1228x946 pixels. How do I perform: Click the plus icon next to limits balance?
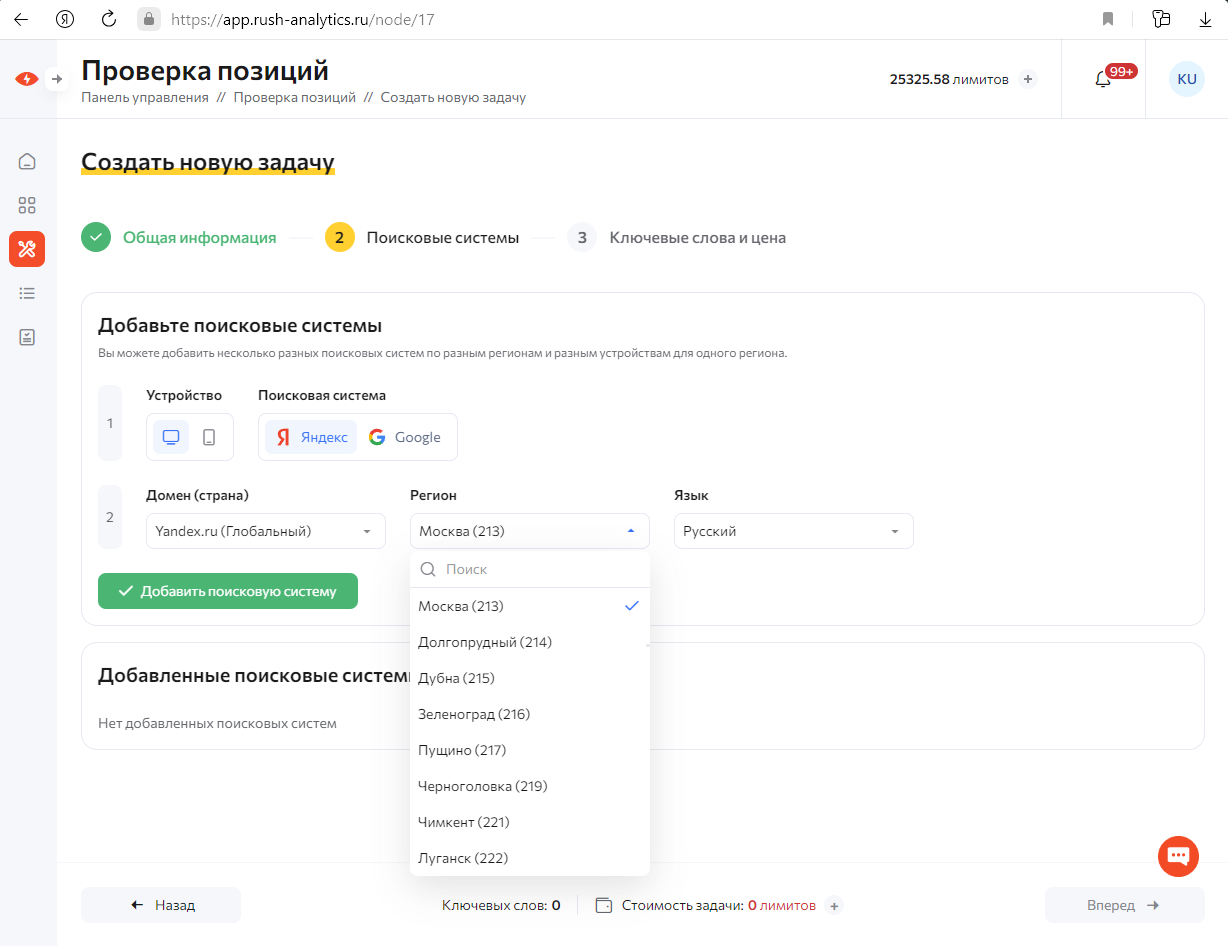pyautogui.click(x=1028, y=79)
